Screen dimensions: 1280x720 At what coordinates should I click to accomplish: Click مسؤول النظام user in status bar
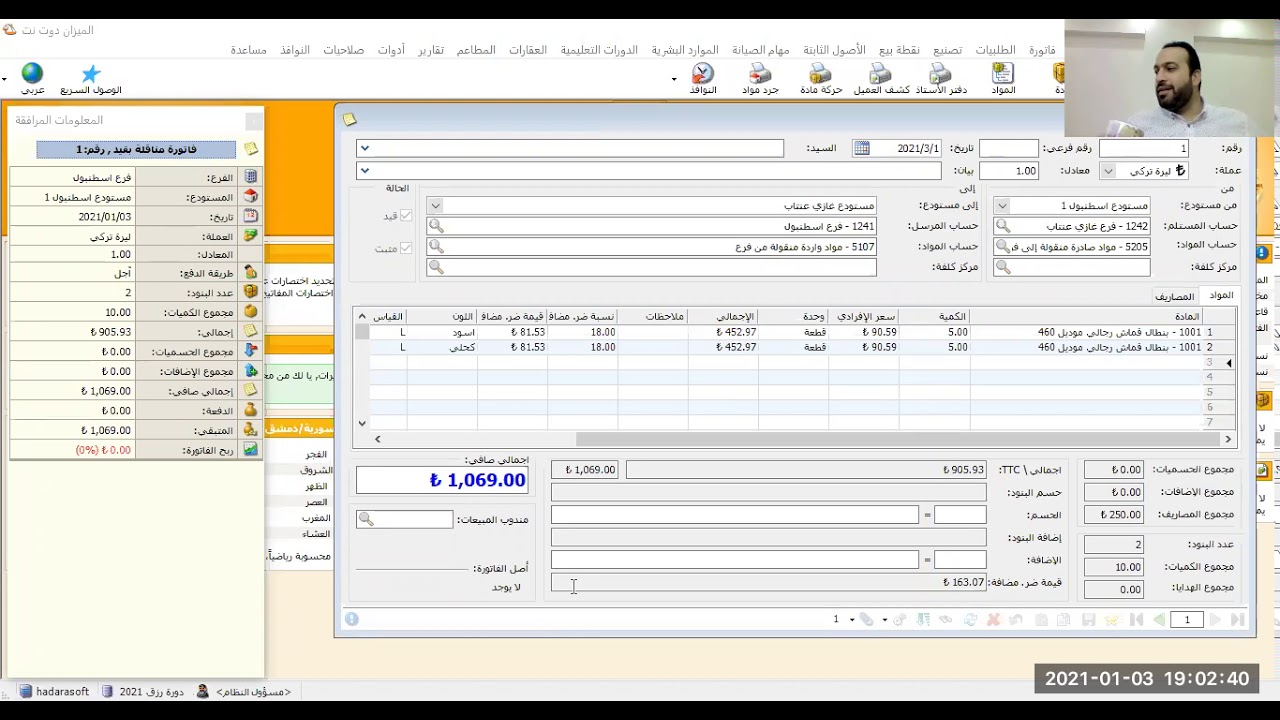[245, 691]
